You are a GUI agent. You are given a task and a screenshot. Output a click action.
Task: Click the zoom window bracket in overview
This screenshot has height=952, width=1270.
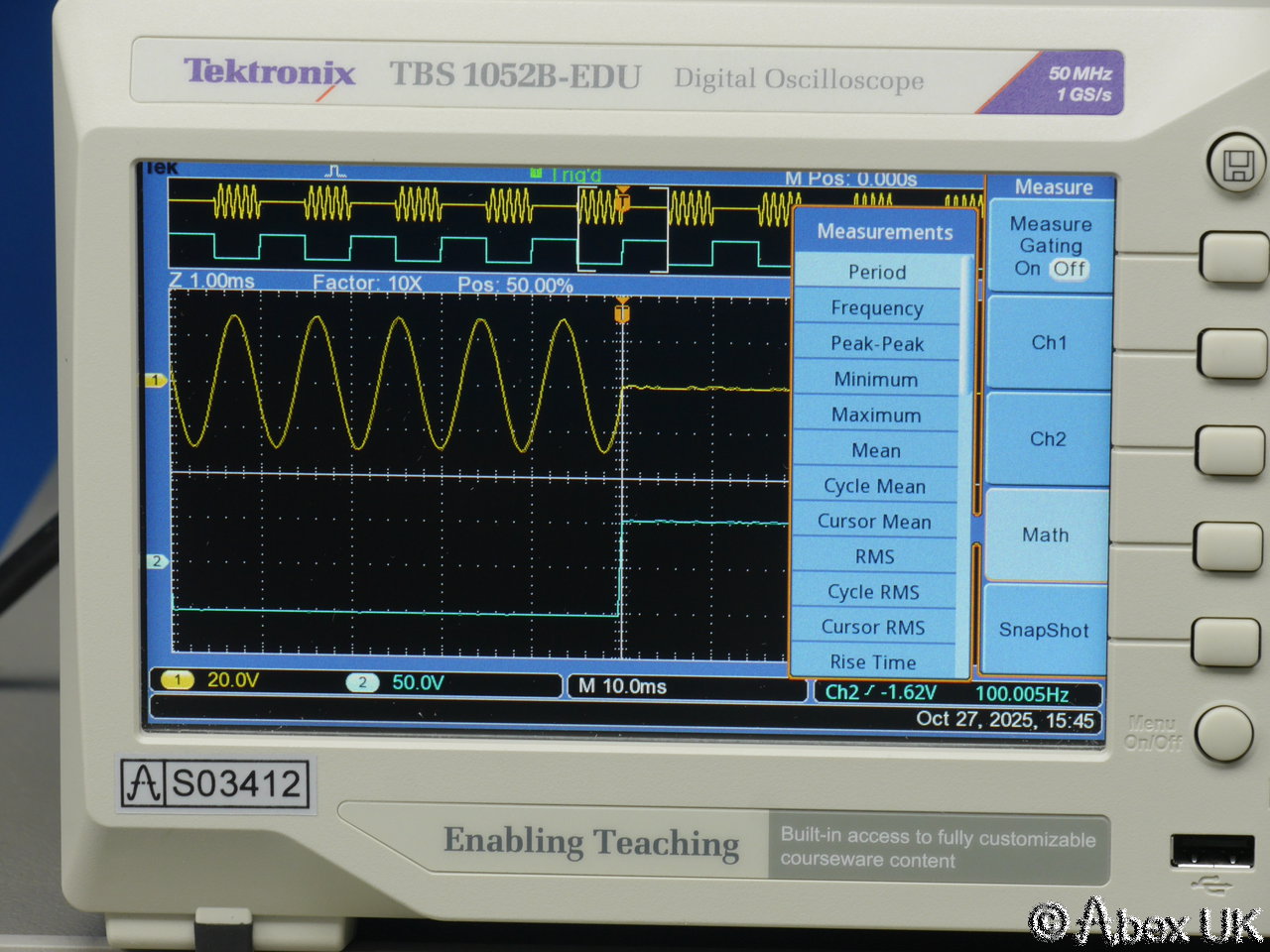coord(622,228)
